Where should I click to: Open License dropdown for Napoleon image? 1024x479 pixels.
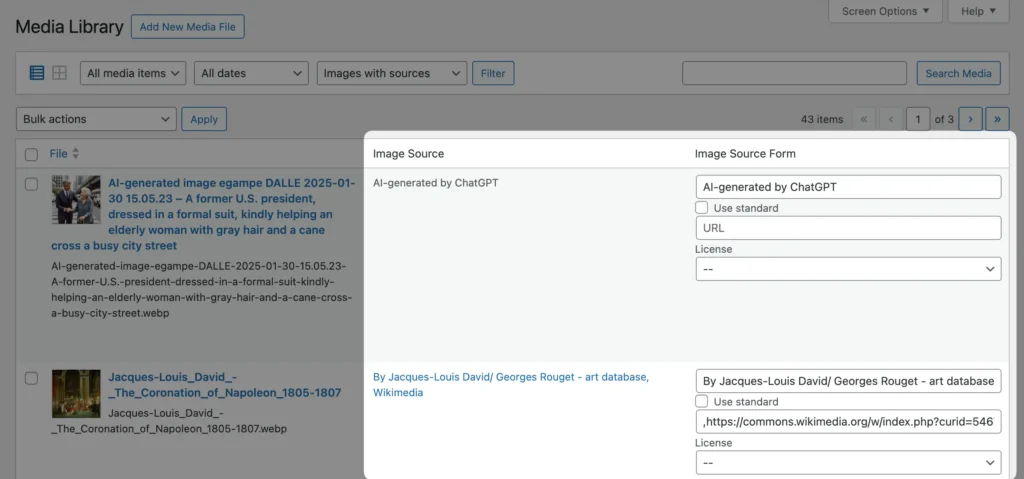(848, 462)
